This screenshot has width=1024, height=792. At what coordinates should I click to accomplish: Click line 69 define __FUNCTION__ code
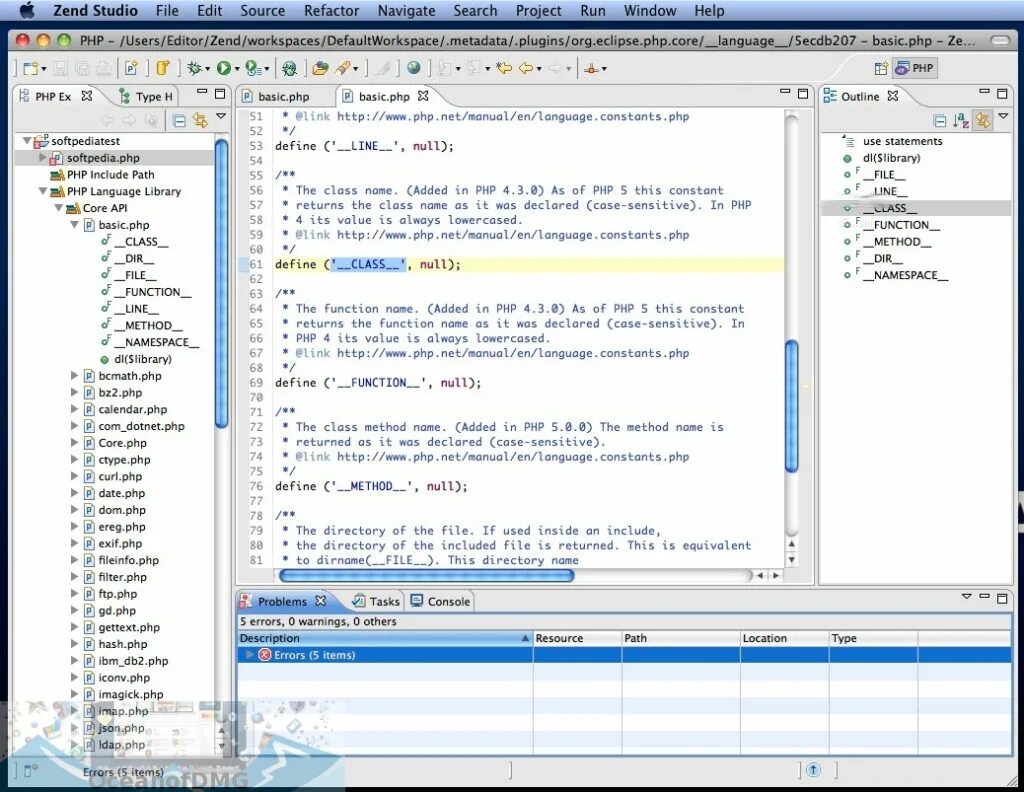(377, 383)
